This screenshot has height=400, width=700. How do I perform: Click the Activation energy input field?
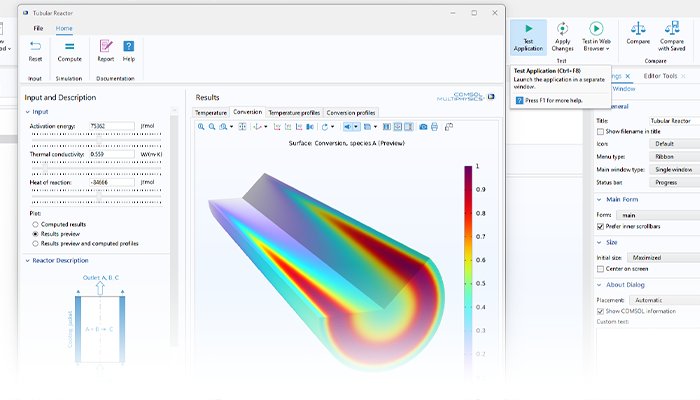click(x=112, y=126)
